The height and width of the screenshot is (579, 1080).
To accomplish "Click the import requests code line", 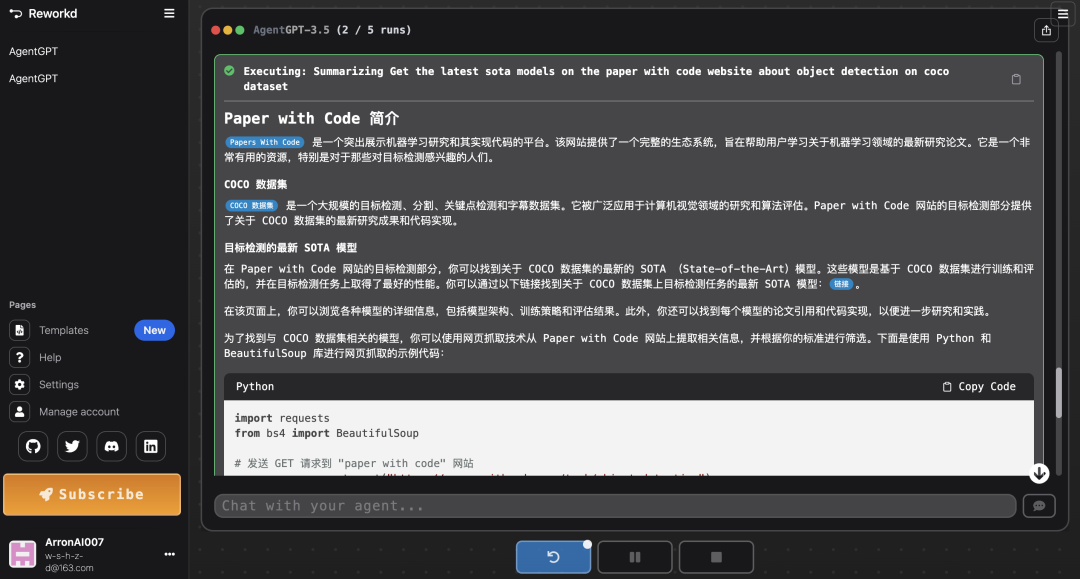I will point(282,419).
